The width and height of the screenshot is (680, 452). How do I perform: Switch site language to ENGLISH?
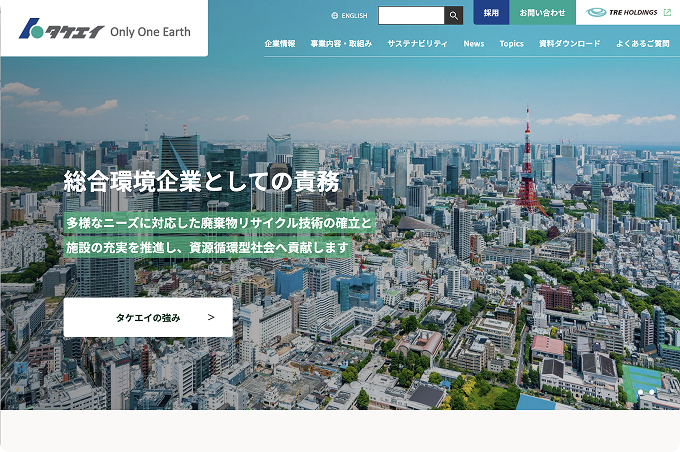[350, 16]
